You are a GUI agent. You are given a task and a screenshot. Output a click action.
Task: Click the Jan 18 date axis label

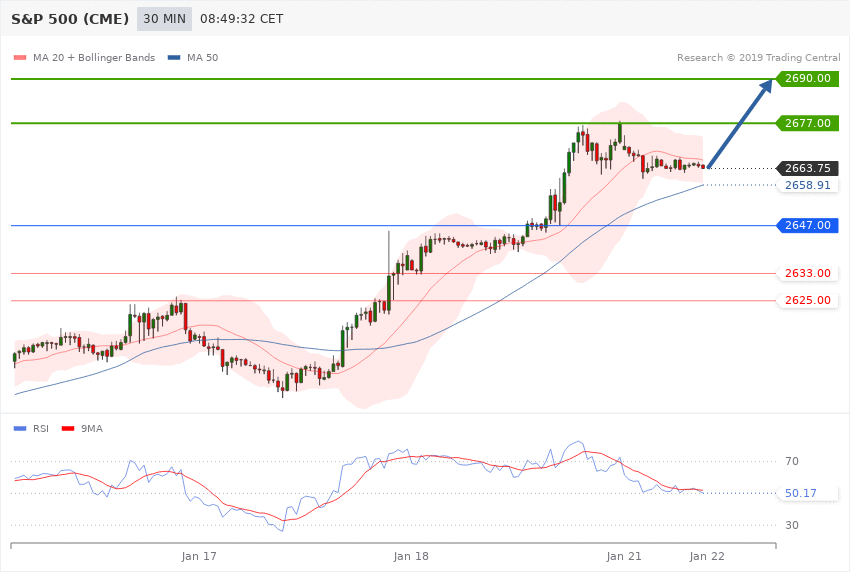411,556
